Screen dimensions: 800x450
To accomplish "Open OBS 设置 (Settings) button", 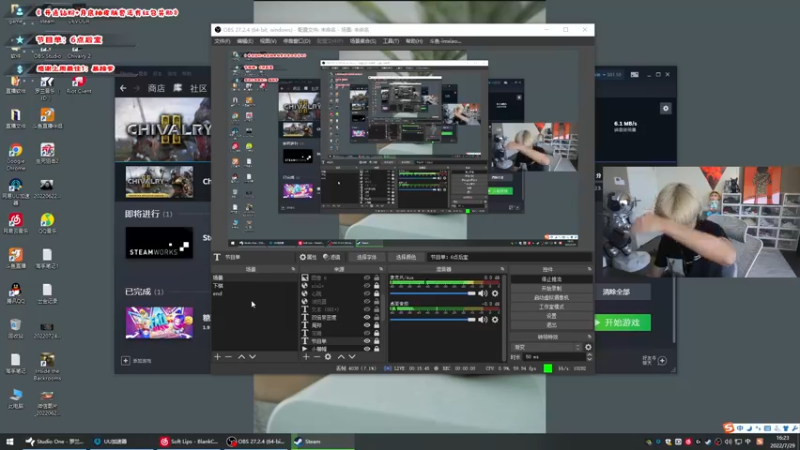I will tap(551, 316).
